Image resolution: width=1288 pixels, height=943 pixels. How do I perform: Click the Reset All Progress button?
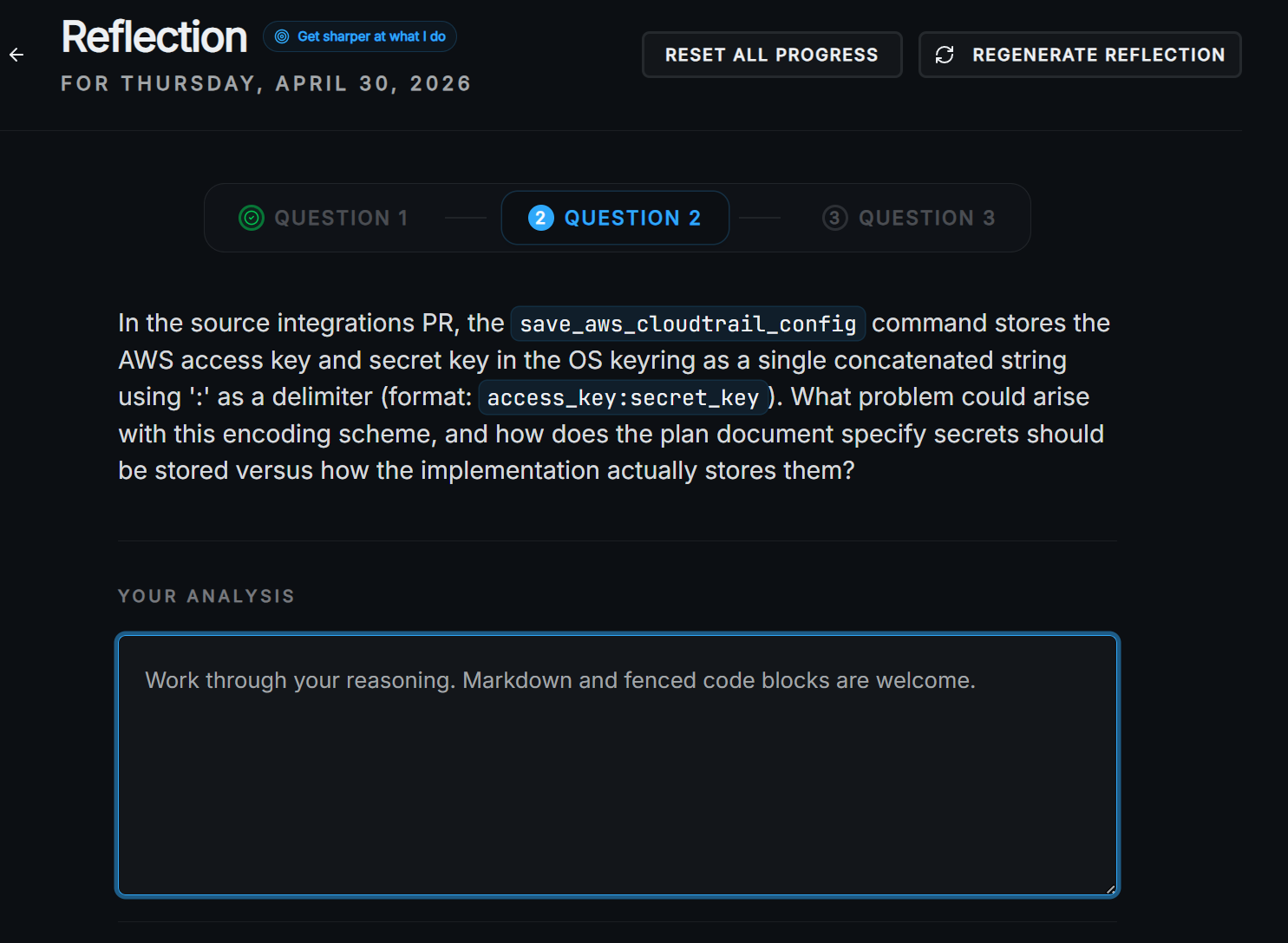[x=772, y=55]
